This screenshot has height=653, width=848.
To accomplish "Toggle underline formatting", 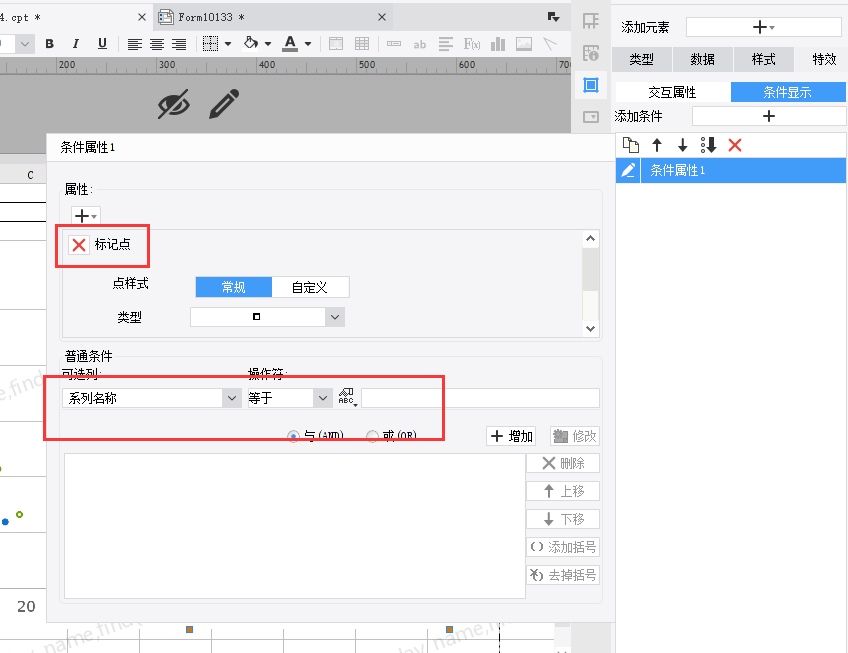I will (102, 44).
